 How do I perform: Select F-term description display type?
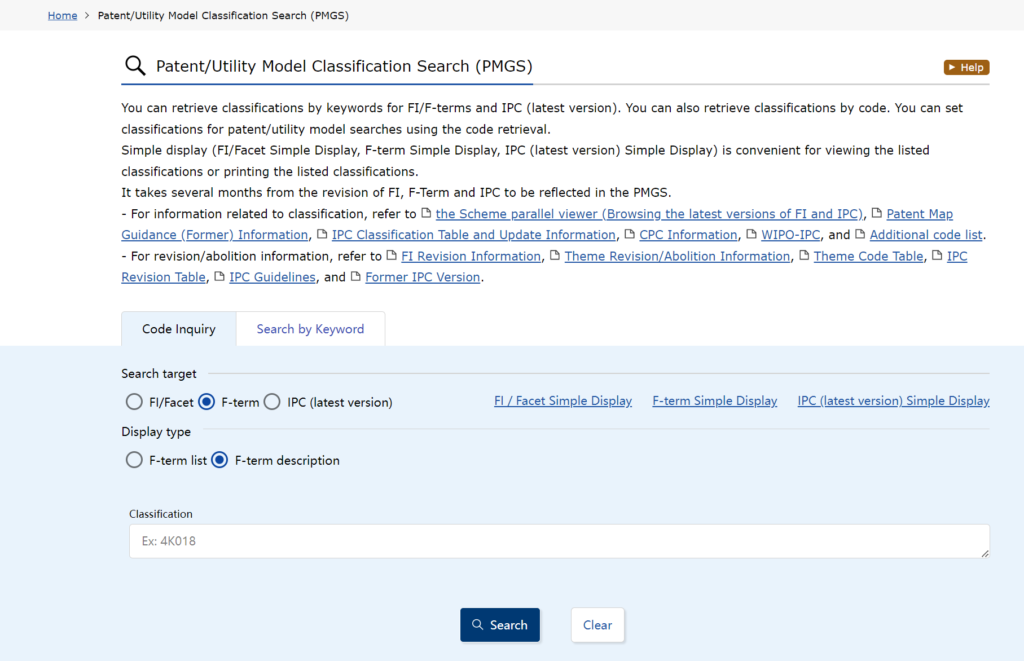coord(220,460)
